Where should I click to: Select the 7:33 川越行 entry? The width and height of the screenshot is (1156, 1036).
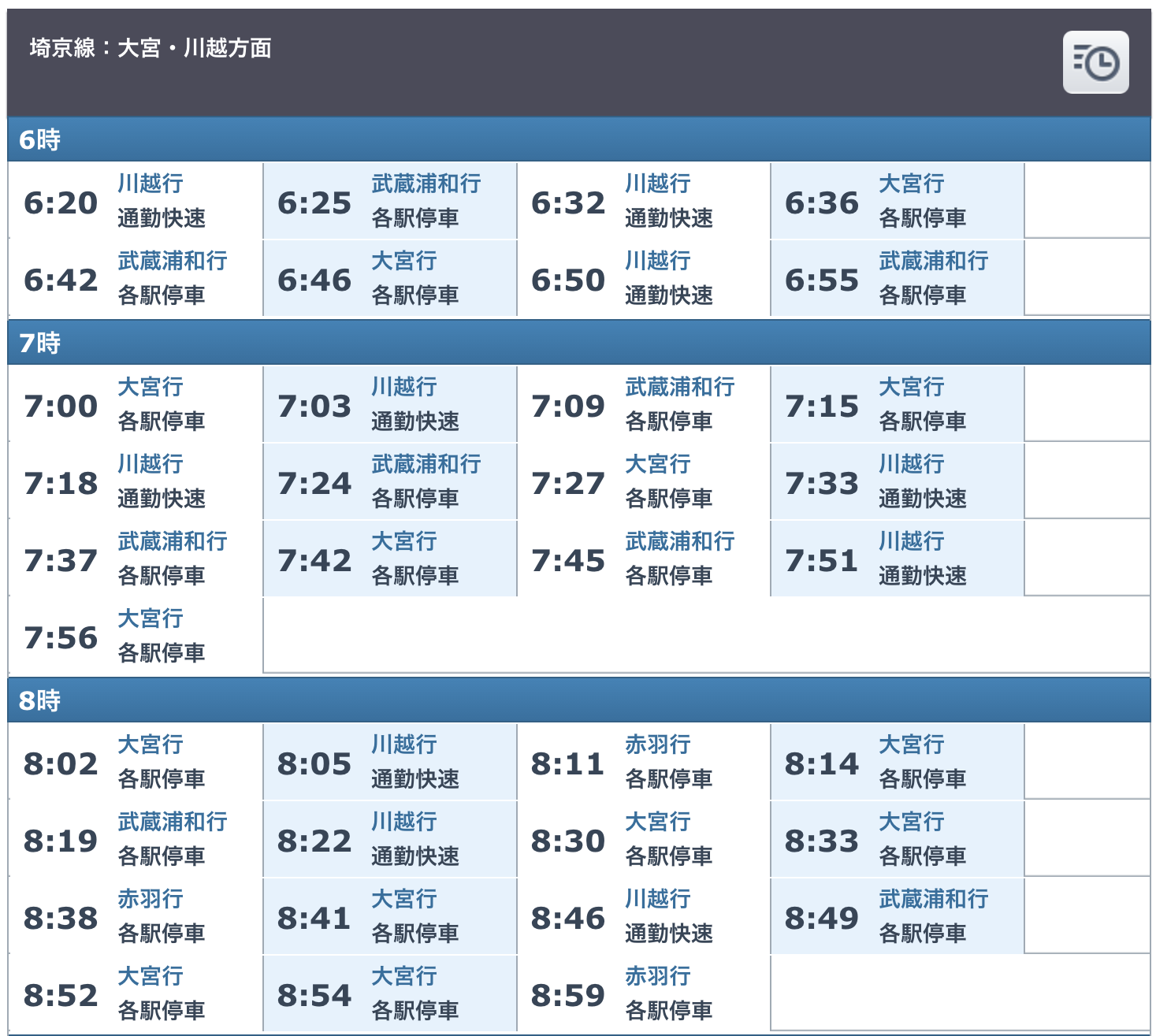[897, 481]
